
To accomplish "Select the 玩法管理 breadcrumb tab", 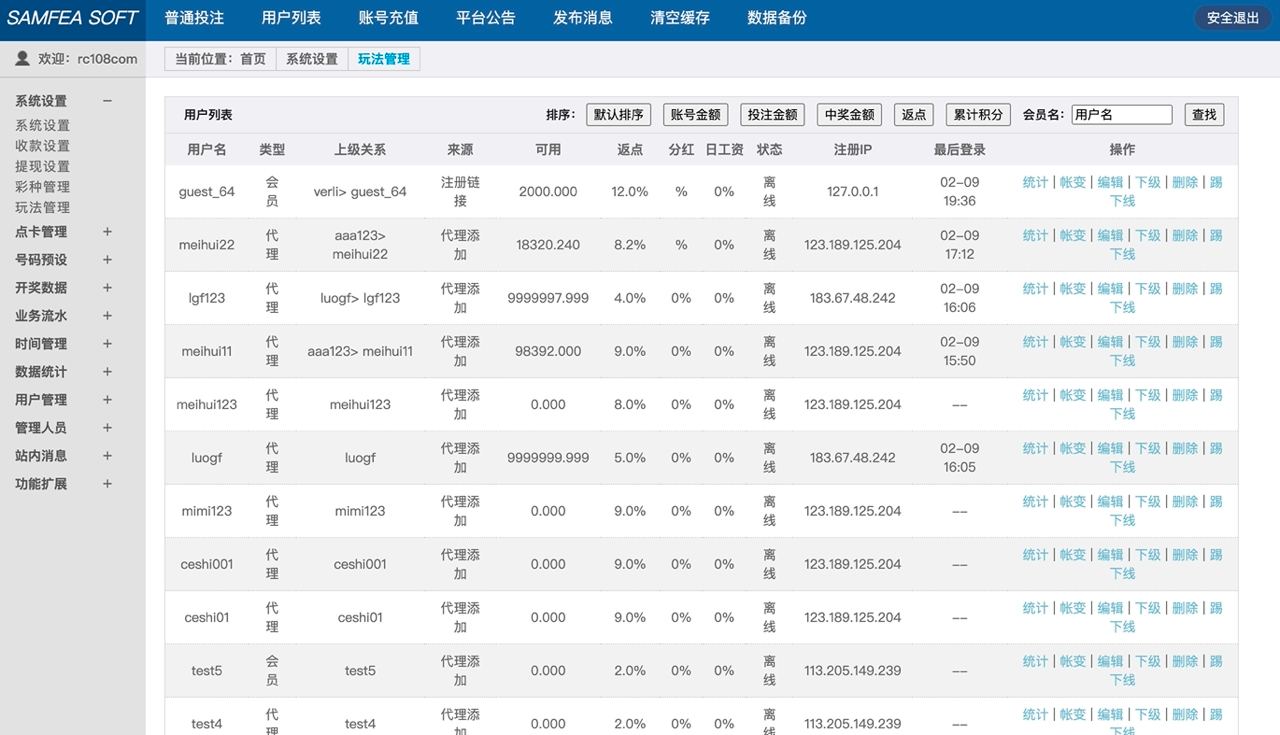I will coord(384,59).
